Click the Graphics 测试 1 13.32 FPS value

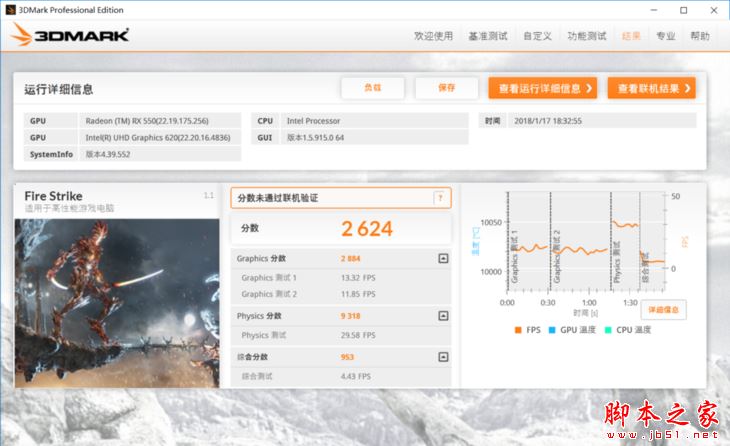pyautogui.click(x=358, y=278)
